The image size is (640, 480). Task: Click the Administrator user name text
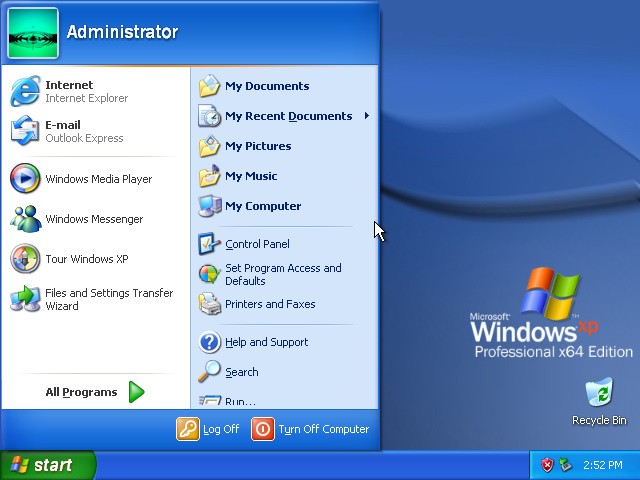click(122, 32)
